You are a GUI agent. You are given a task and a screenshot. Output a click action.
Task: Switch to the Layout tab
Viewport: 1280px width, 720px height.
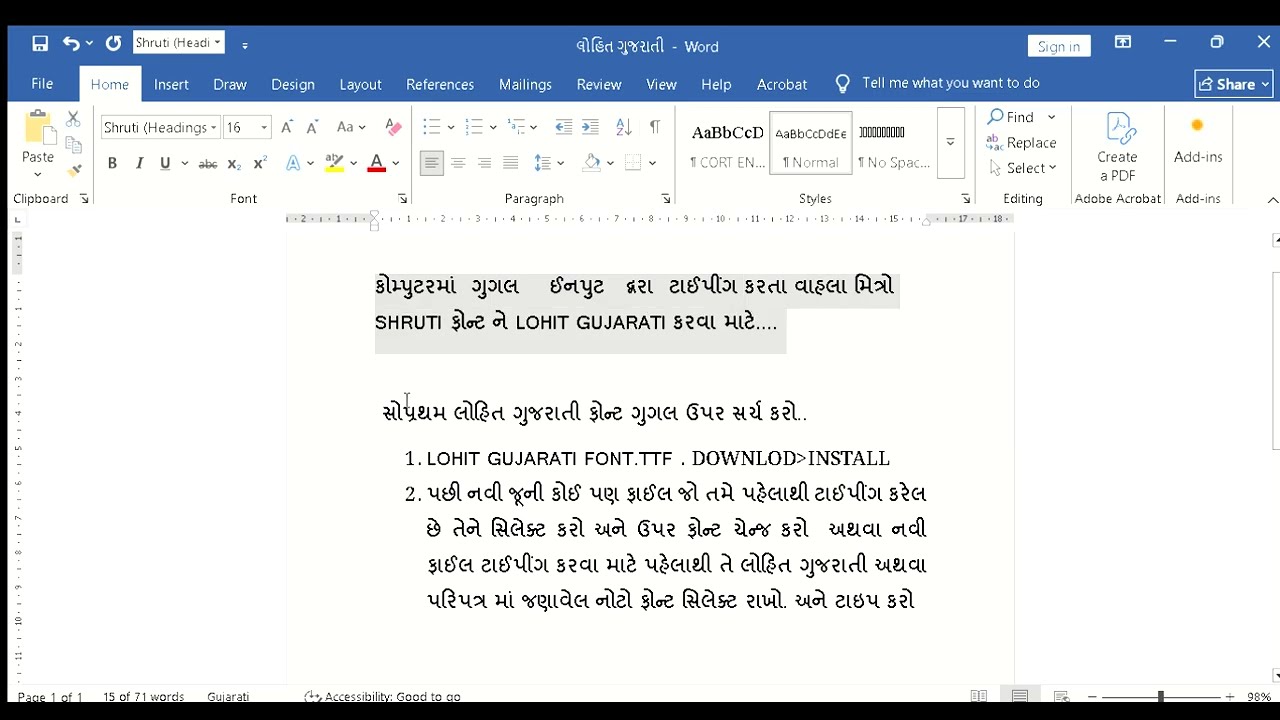(360, 84)
